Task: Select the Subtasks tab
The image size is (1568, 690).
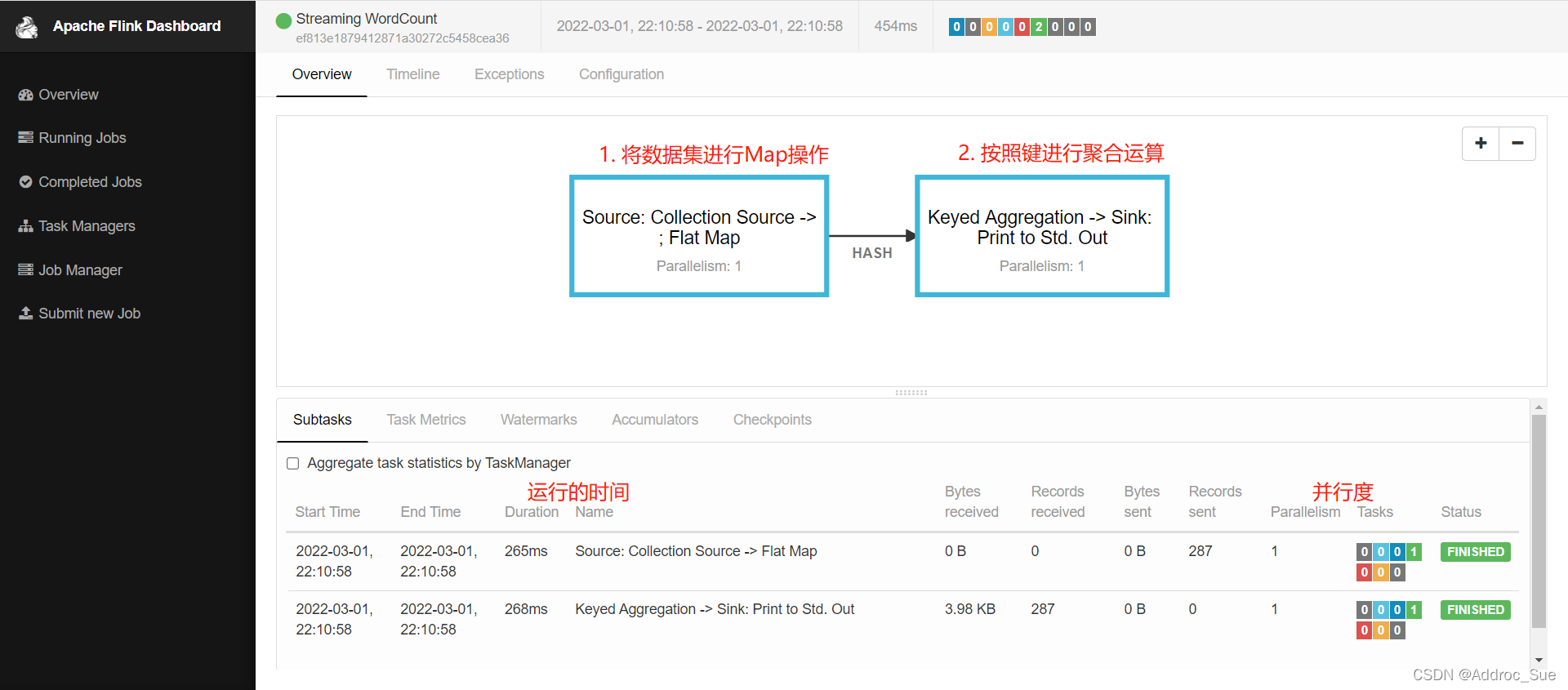Action: [x=323, y=420]
